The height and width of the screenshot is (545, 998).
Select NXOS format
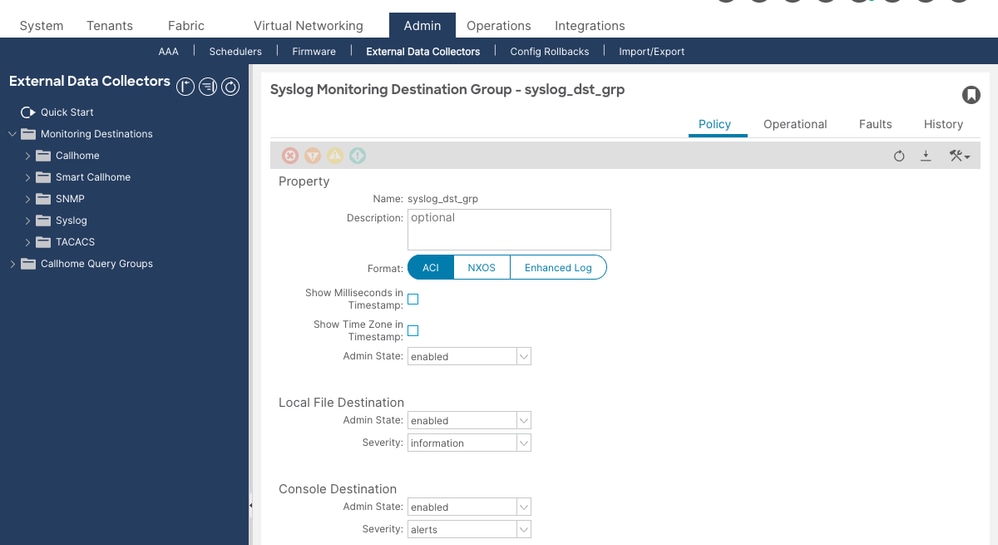coord(482,267)
